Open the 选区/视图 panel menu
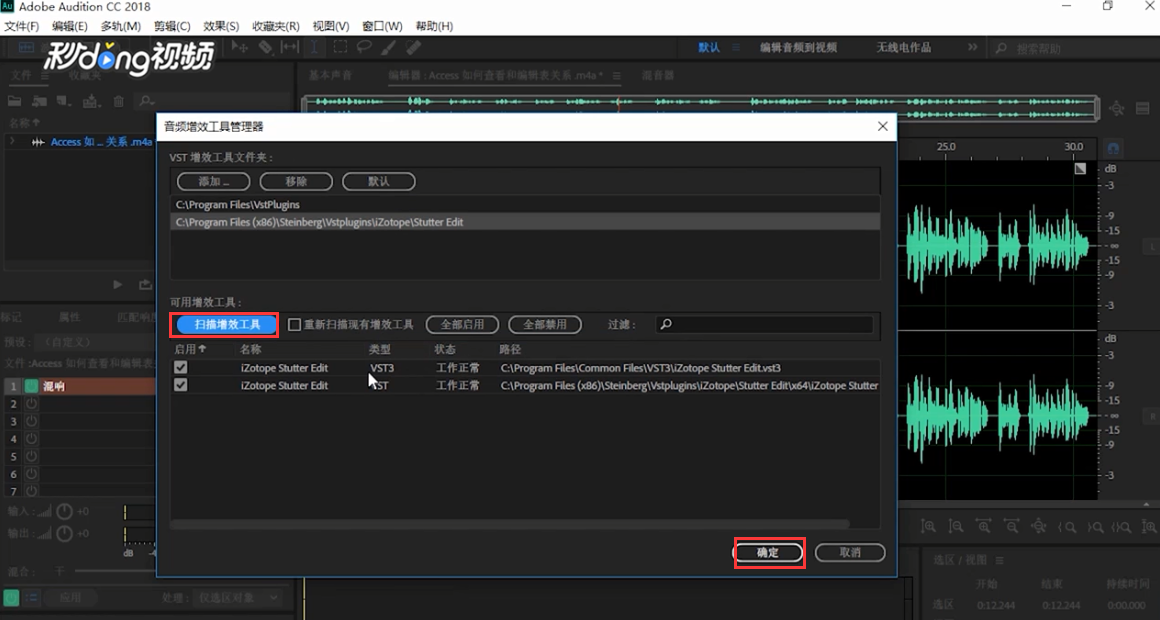The image size is (1160, 620). 999,560
